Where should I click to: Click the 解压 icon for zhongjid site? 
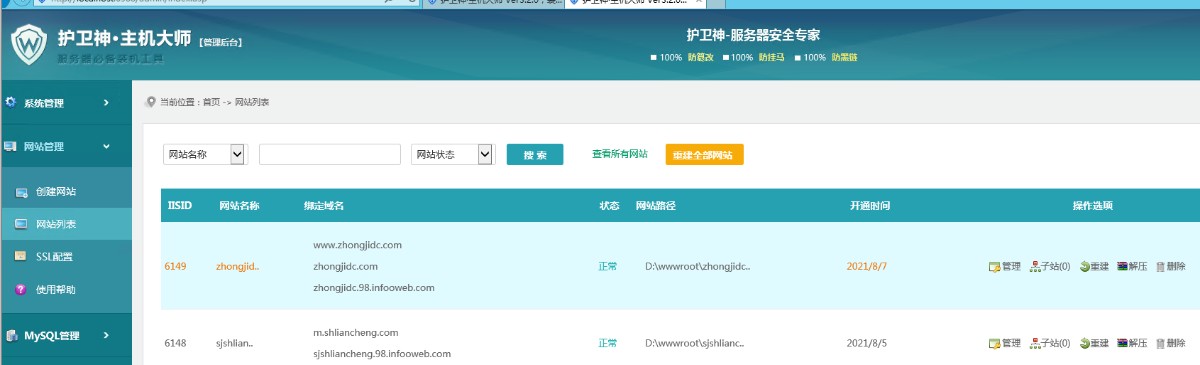click(x=1122, y=267)
